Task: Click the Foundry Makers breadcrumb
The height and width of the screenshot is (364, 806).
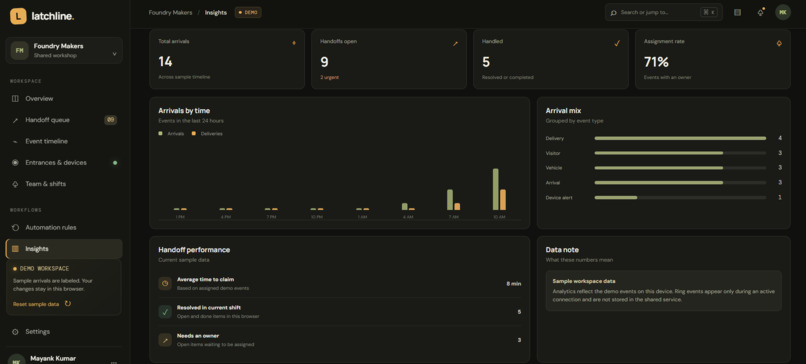Action: 170,12
